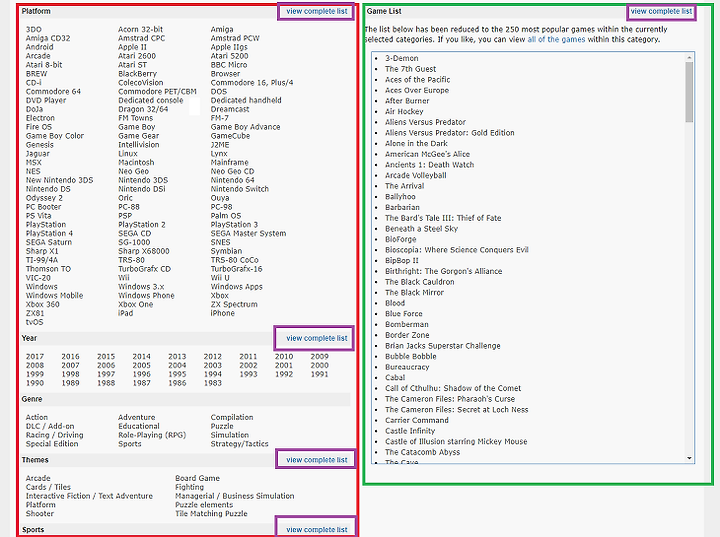Pick the Board Game theme
720x537 pixels.
coord(197,478)
